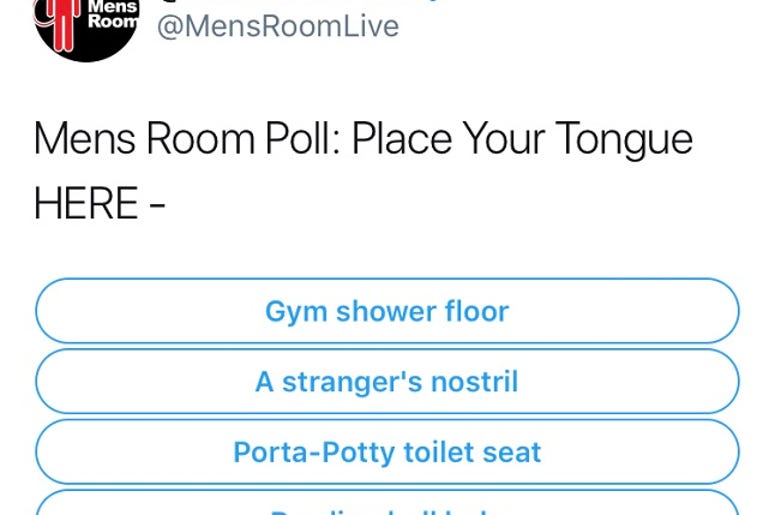775x515 pixels.
Task: Tap the stranger's nostril label text
Action: (x=388, y=382)
